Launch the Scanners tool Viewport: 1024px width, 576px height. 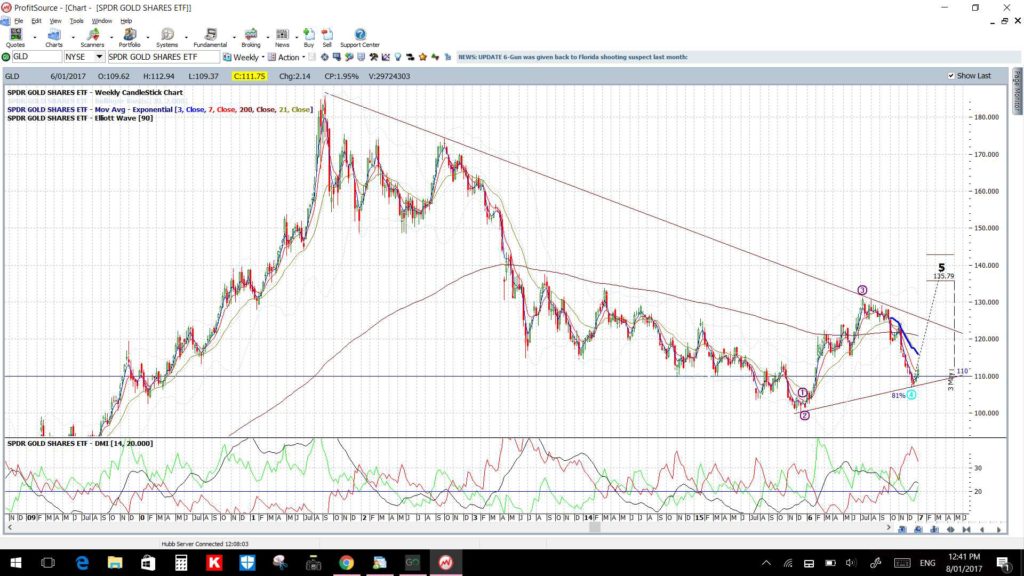coord(92,38)
